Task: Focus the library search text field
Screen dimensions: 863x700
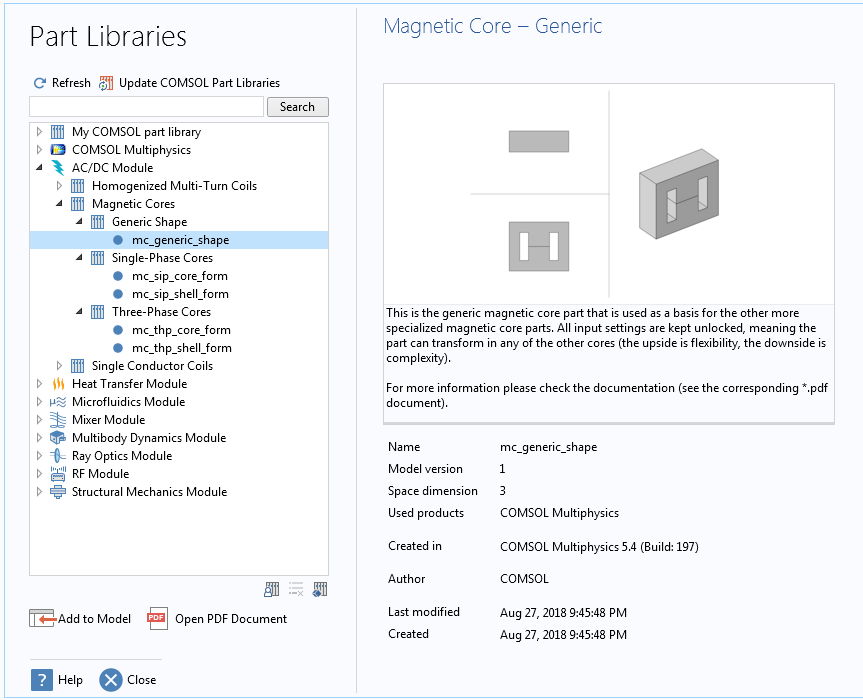Action: tap(146, 107)
